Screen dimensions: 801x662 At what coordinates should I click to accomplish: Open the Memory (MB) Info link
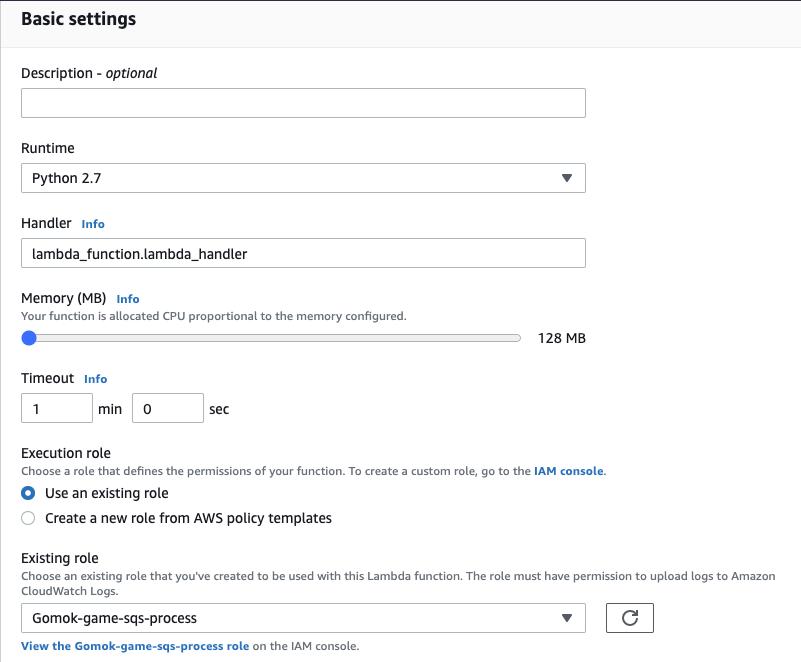click(x=128, y=299)
